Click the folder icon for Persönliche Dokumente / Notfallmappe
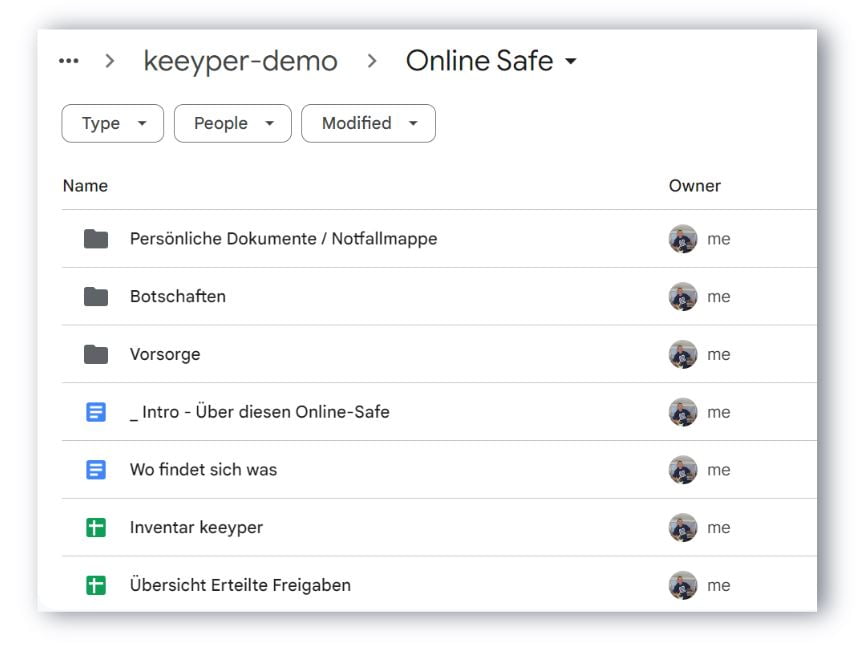Image resolution: width=866 pixels, height=657 pixels. pos(96,239)
